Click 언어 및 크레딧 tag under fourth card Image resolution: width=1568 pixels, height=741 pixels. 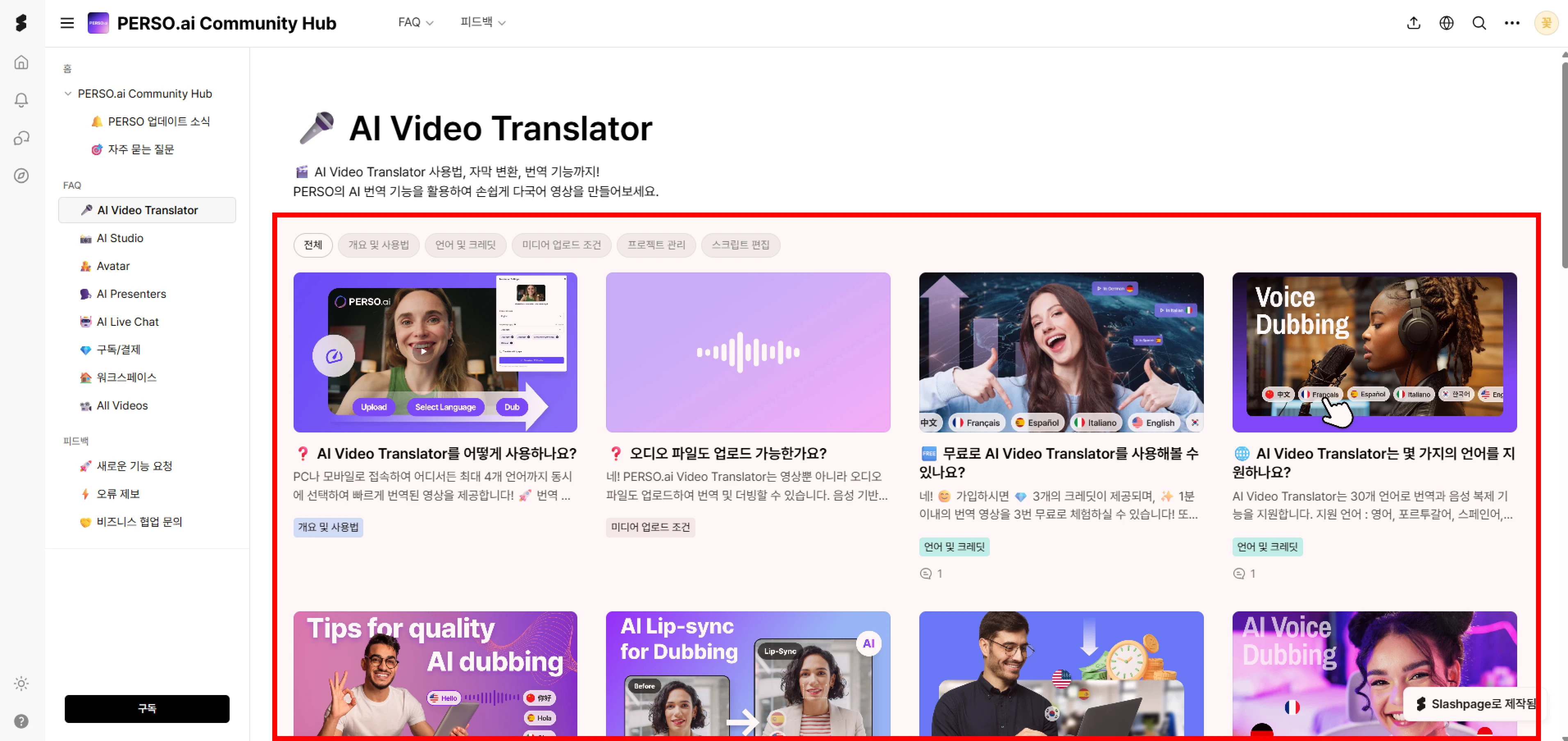tap(1267, 547)
